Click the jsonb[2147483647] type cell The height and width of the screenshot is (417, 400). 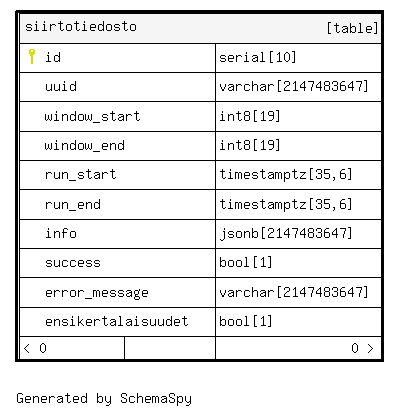point(298,234)
